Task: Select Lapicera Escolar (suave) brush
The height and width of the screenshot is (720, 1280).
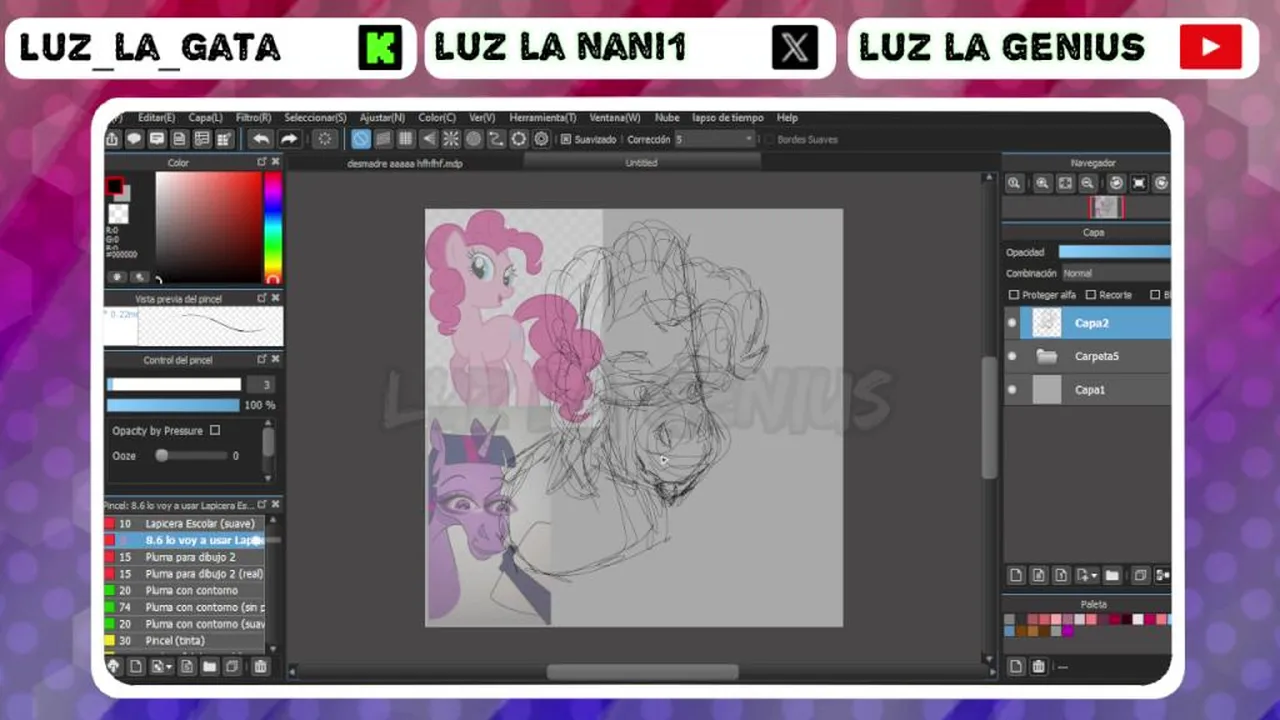Action: pos(184,523)
